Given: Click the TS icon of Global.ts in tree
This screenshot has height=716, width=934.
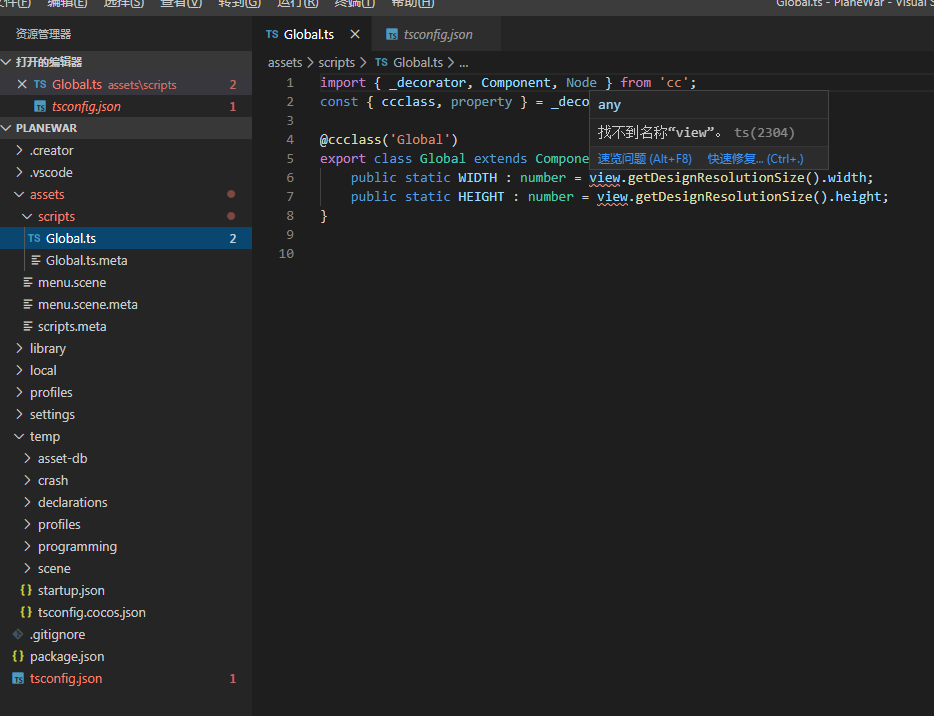Looking at the screenshot, I should pyautogui.click(x=34, y=239).
